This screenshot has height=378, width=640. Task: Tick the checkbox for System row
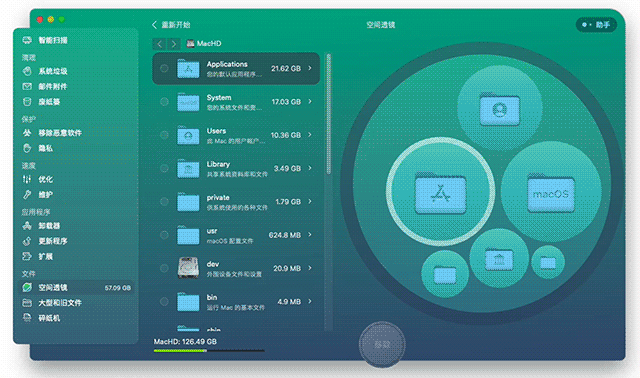[x=164, y=102]
